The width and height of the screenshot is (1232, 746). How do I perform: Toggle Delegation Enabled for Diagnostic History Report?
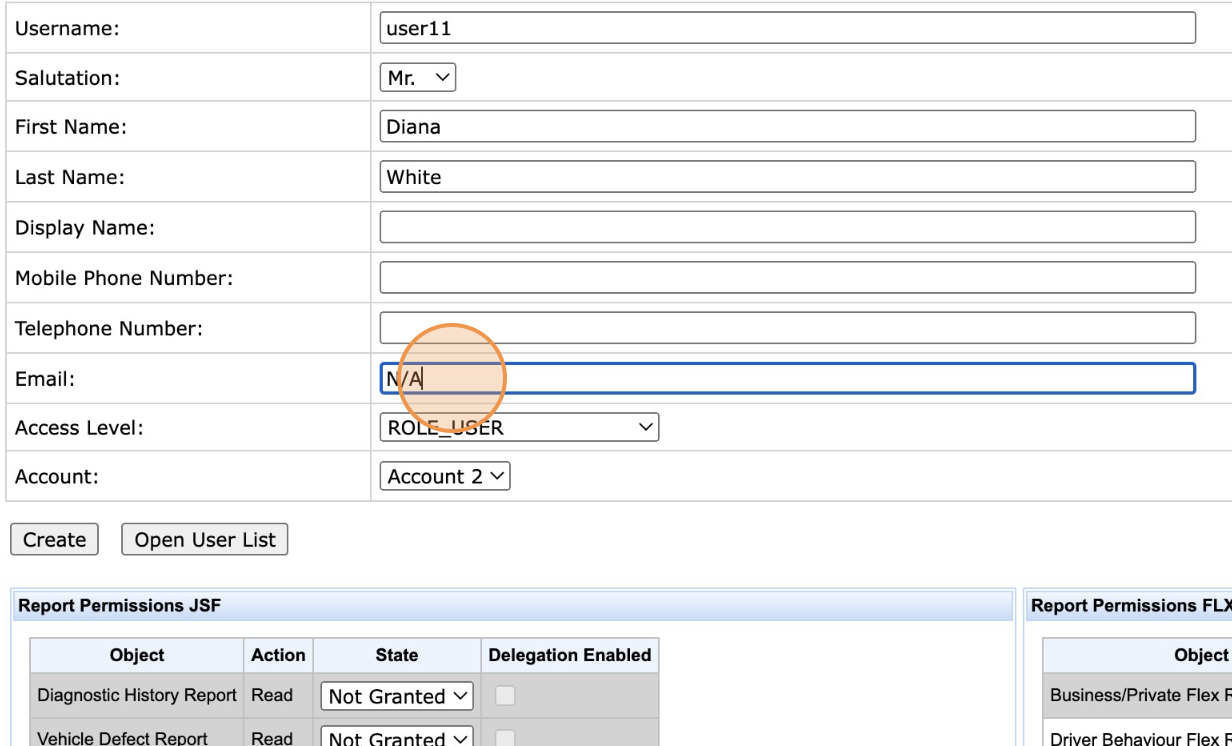click(x=505, y=696)
